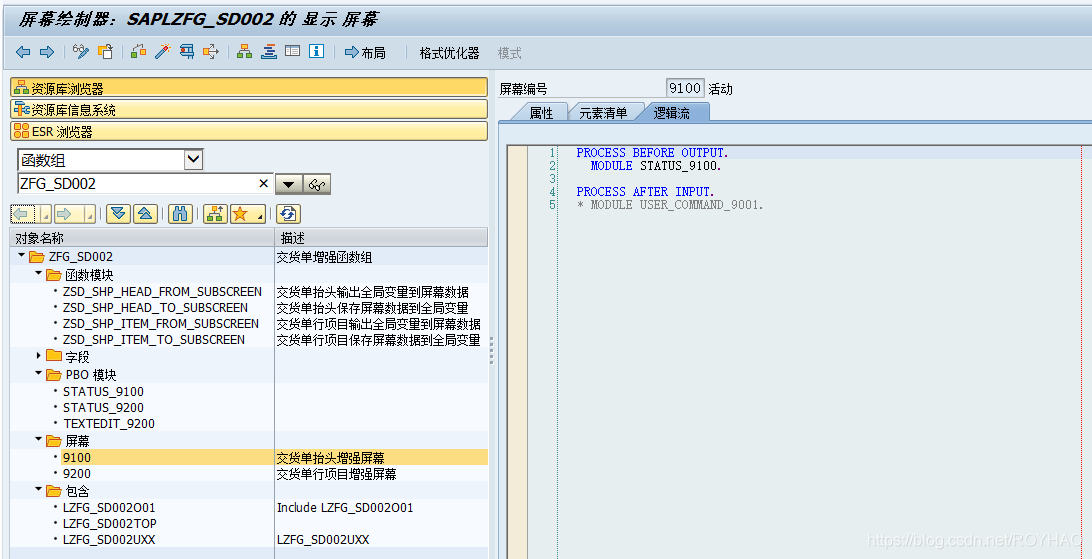Click the tree navigation Back arrow

23,214
